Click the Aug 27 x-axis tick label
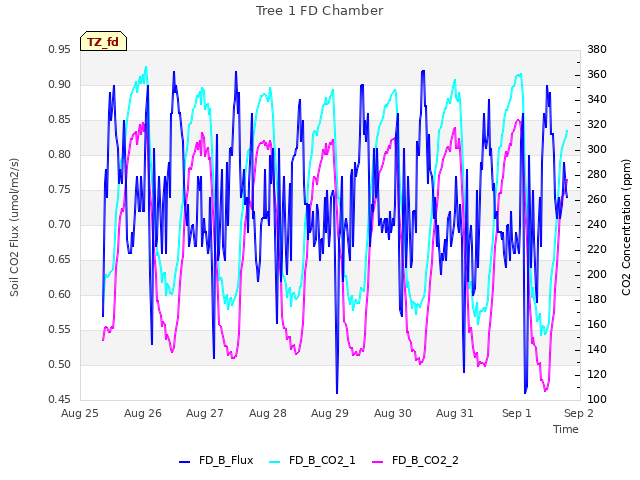The height and width of the screenshot is (480, 640). coord(205,413)
